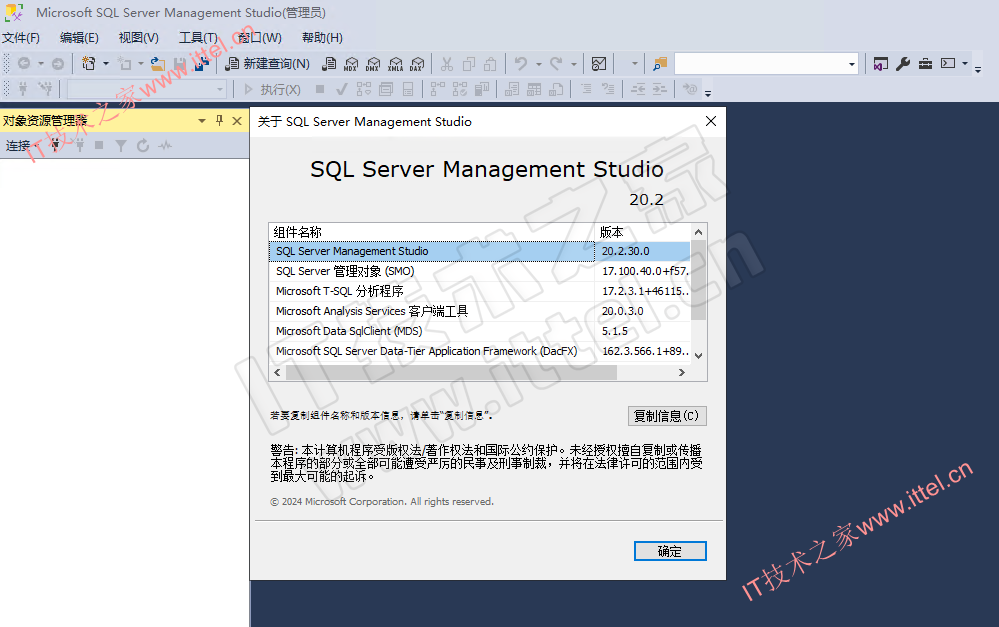Close the About SQL Server Management Studio dialog

click(711, 121)
